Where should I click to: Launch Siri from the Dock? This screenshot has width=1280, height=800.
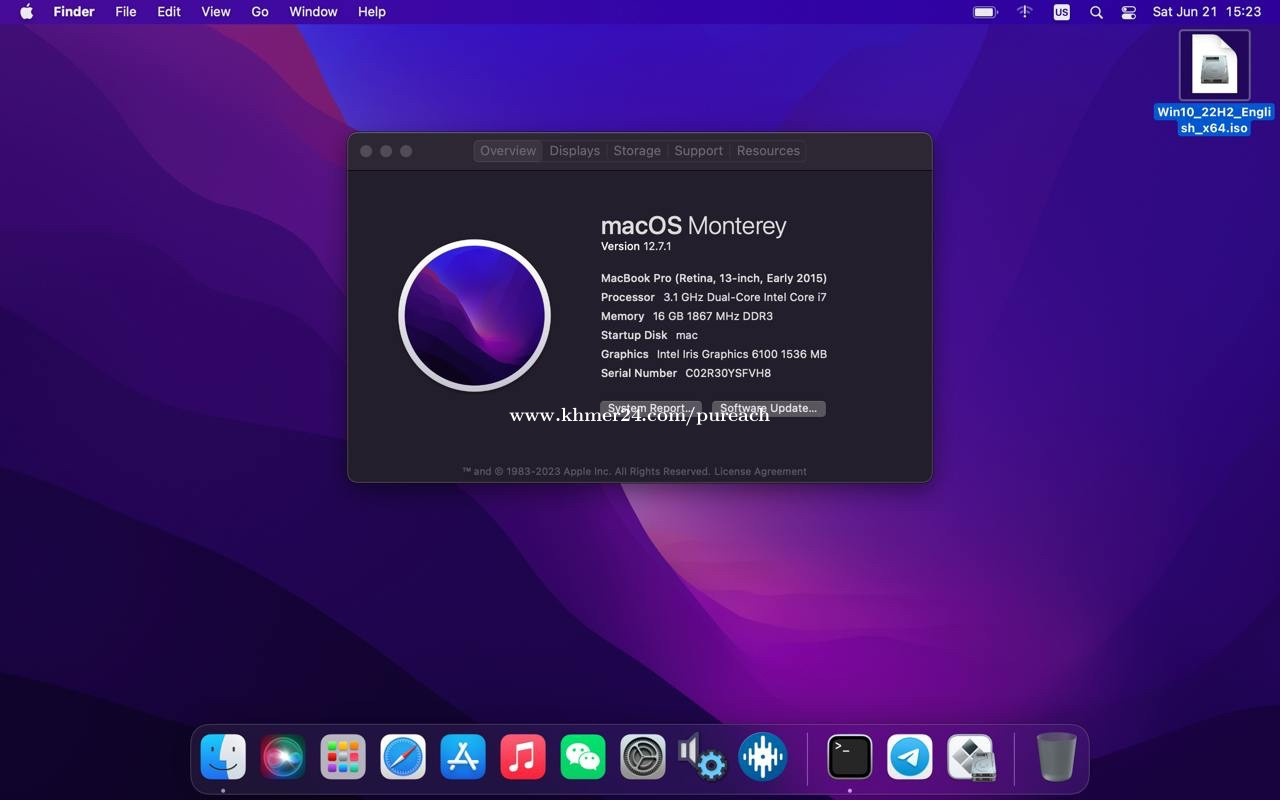283,757
